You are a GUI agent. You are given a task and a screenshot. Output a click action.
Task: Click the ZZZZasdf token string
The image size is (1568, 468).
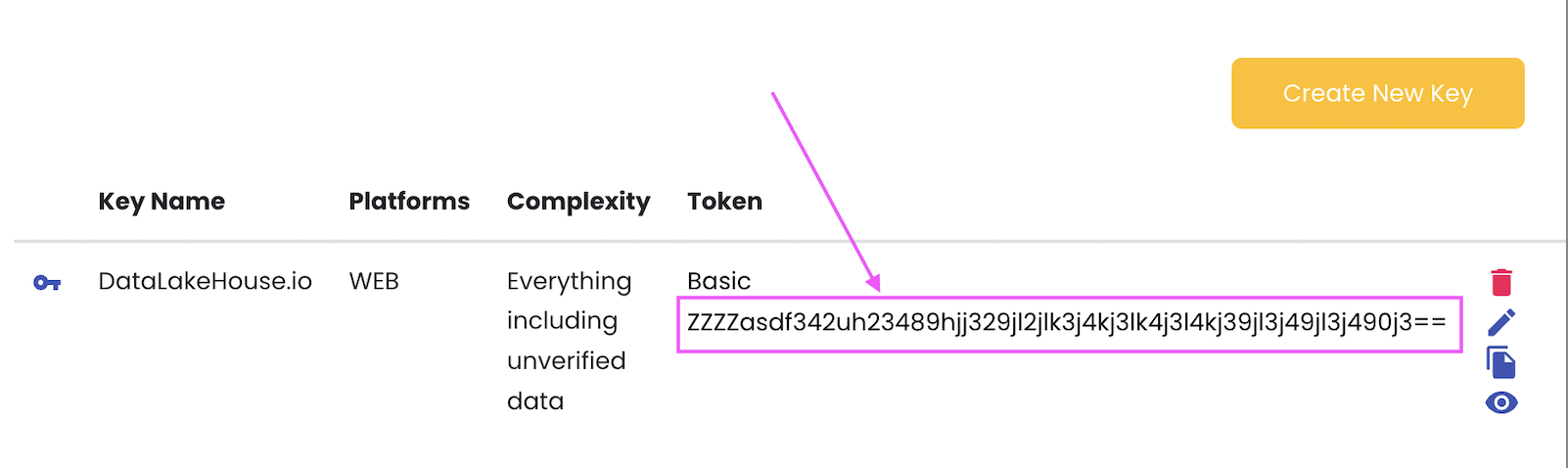coord(1065,323)
